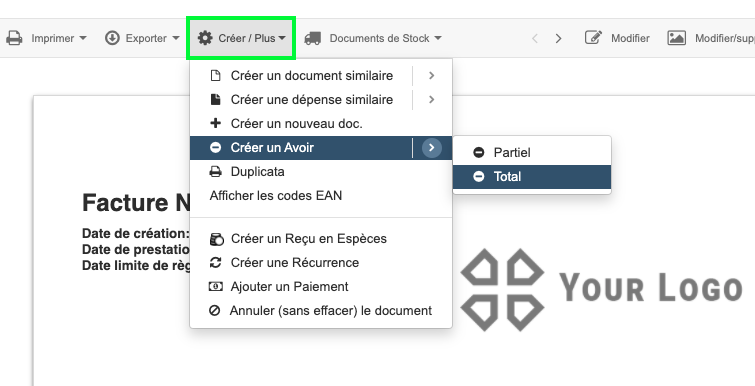
Task: Click the coins icon of Reçu en Espèces
Action: click(217, 239)
